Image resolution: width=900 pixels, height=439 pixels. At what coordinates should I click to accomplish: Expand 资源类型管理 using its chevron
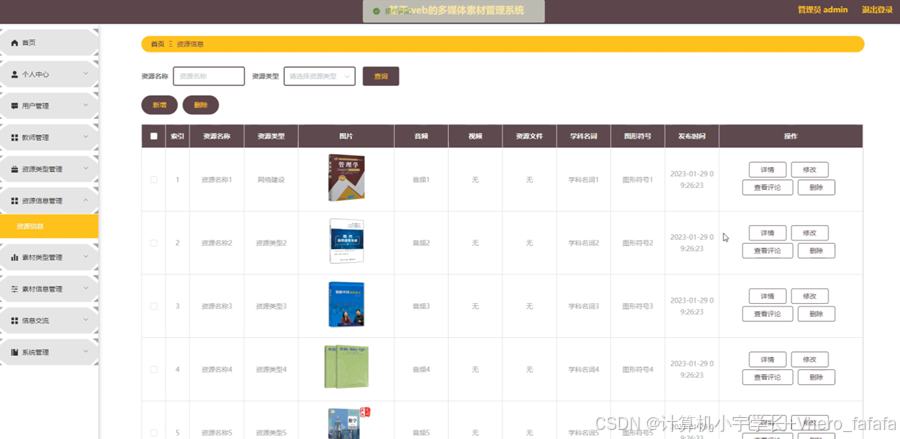coord(86,169)
